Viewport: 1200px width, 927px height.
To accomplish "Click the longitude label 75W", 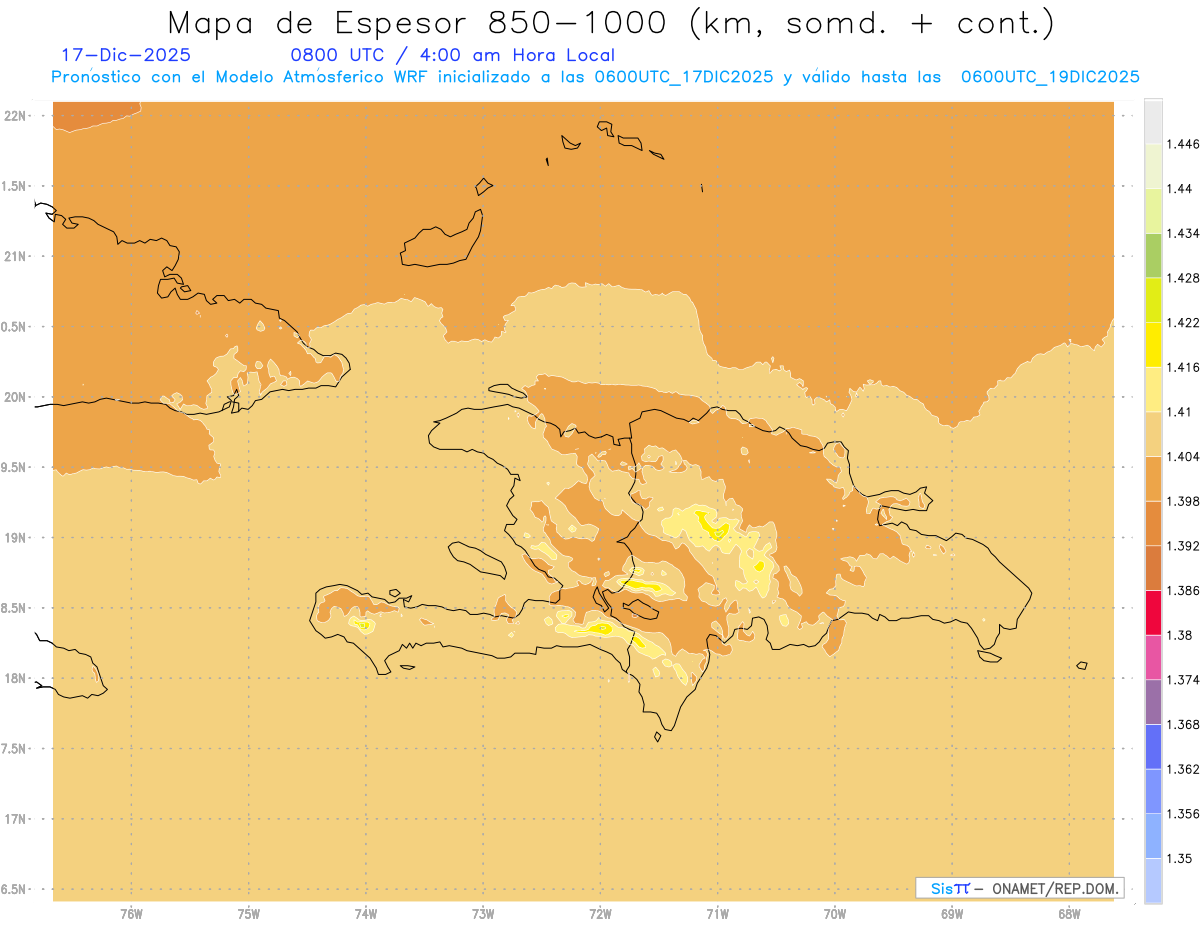I will [x=249, y=915].
